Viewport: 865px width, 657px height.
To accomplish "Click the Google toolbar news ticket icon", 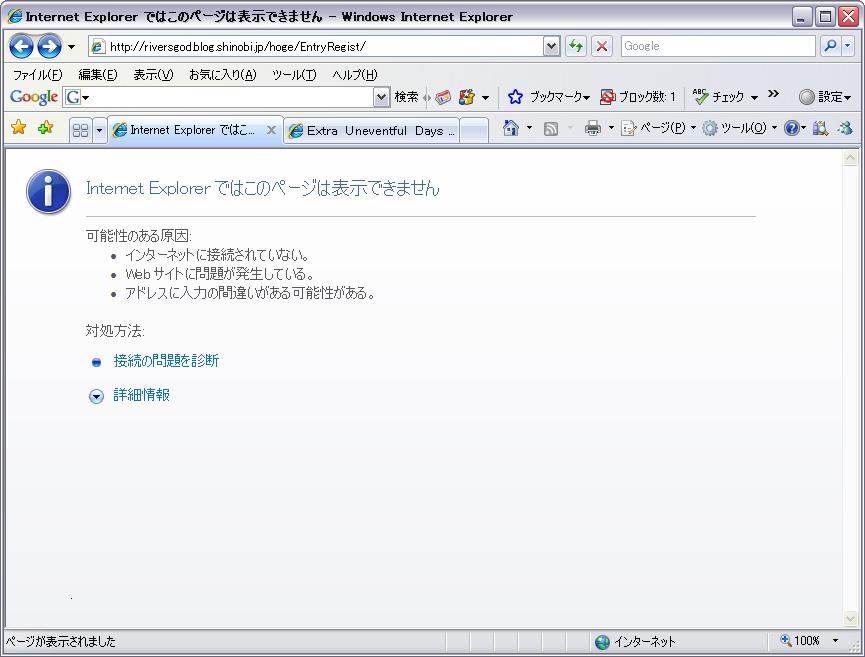I will click(x=442, y=98).
